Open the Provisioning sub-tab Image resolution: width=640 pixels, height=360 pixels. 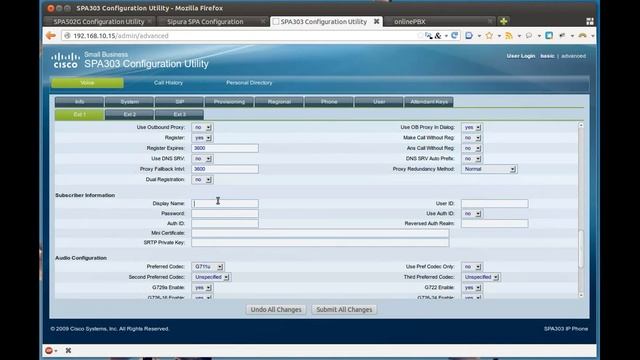click(229, 102)
